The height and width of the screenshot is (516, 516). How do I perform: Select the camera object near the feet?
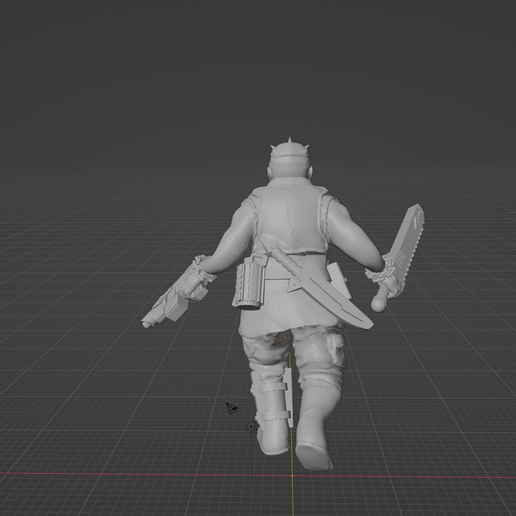232,408
